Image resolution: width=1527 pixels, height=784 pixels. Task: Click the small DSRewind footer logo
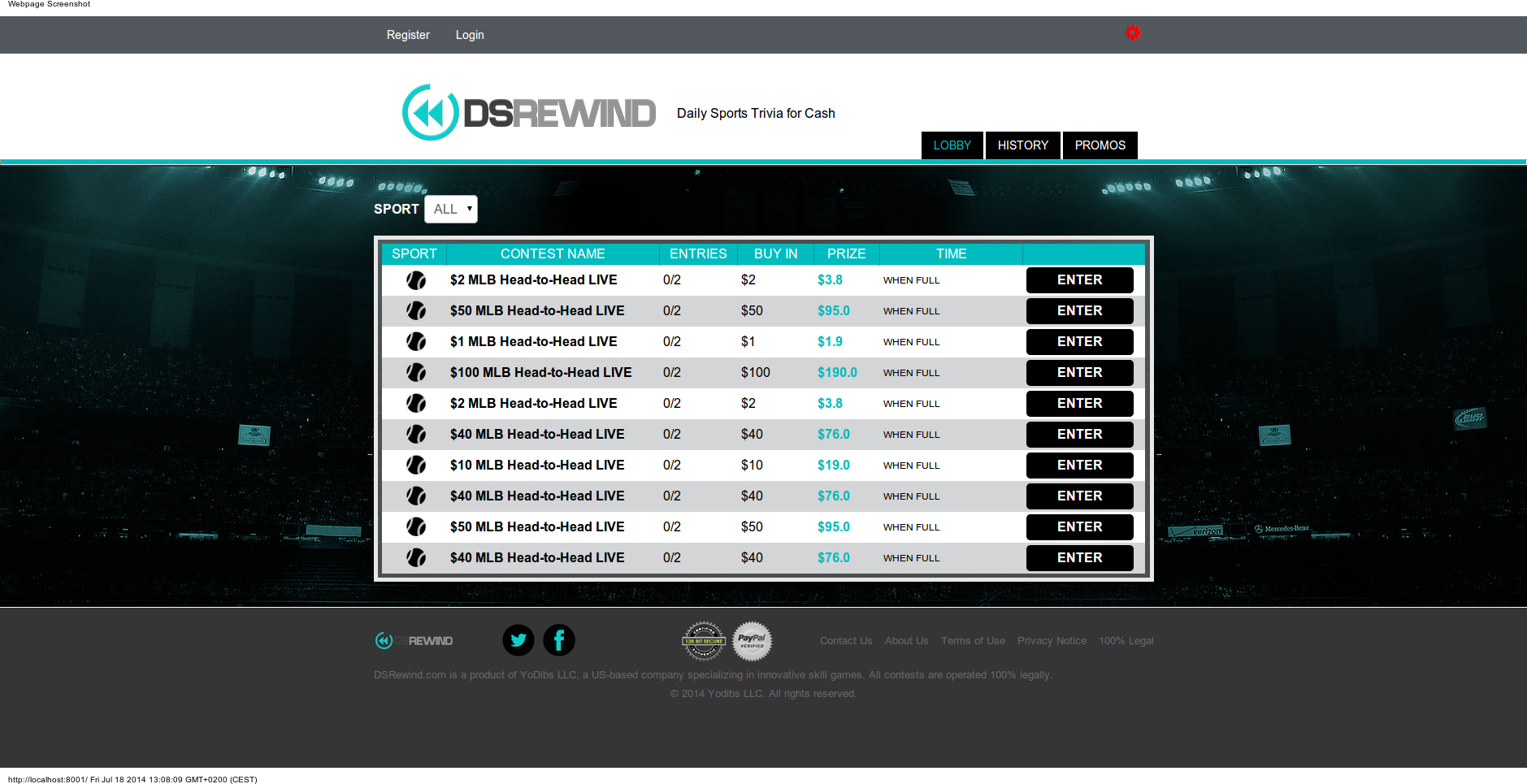coord(414,641)
